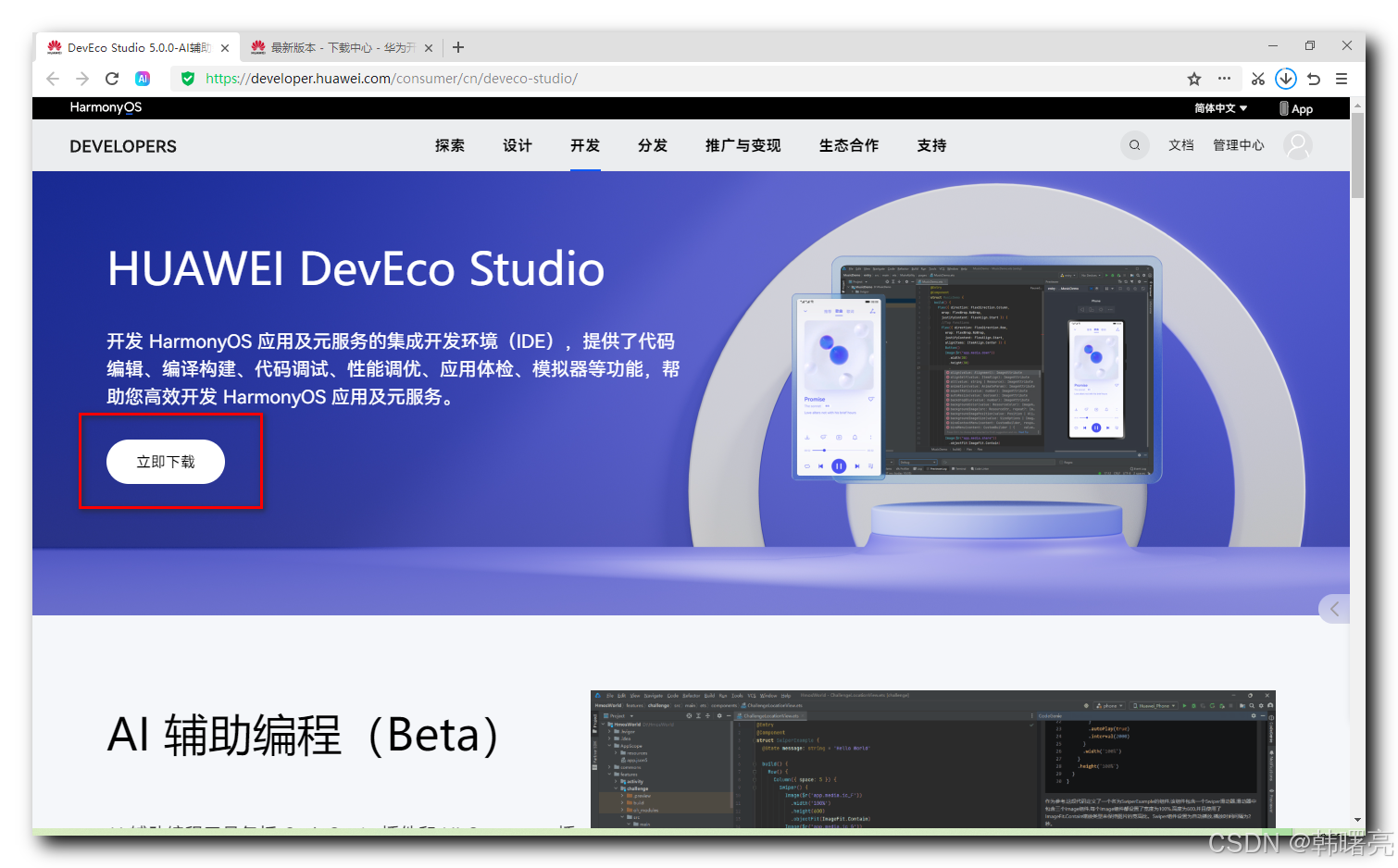Image resolution: width=1398 pixels, height=868 pixels.
Task: Open the AI assistant icon in toolbar
Action: tap(143, 79)
